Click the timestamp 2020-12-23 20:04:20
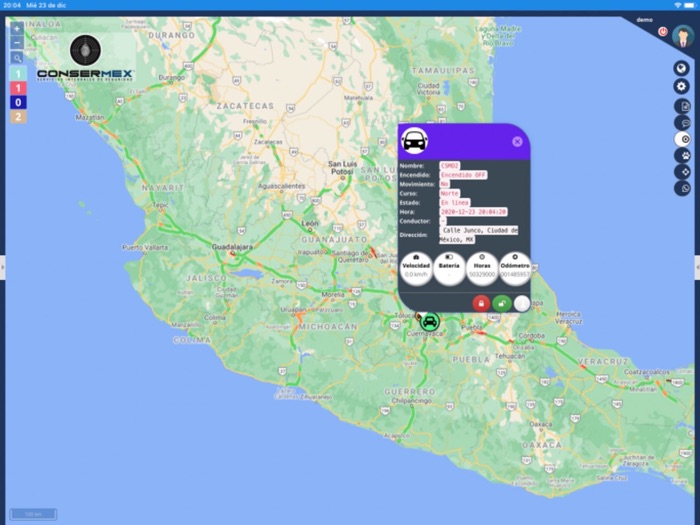This screenshot has width=700, height=525. 474,212
